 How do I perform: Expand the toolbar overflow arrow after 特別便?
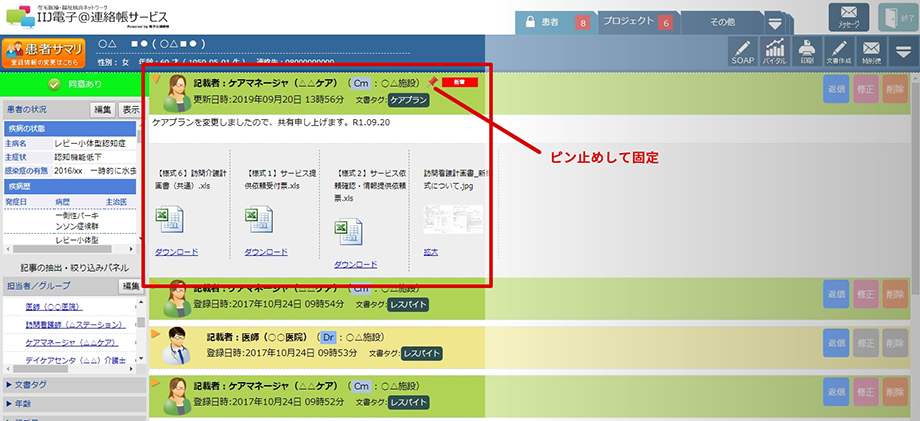tap(903, 52)
